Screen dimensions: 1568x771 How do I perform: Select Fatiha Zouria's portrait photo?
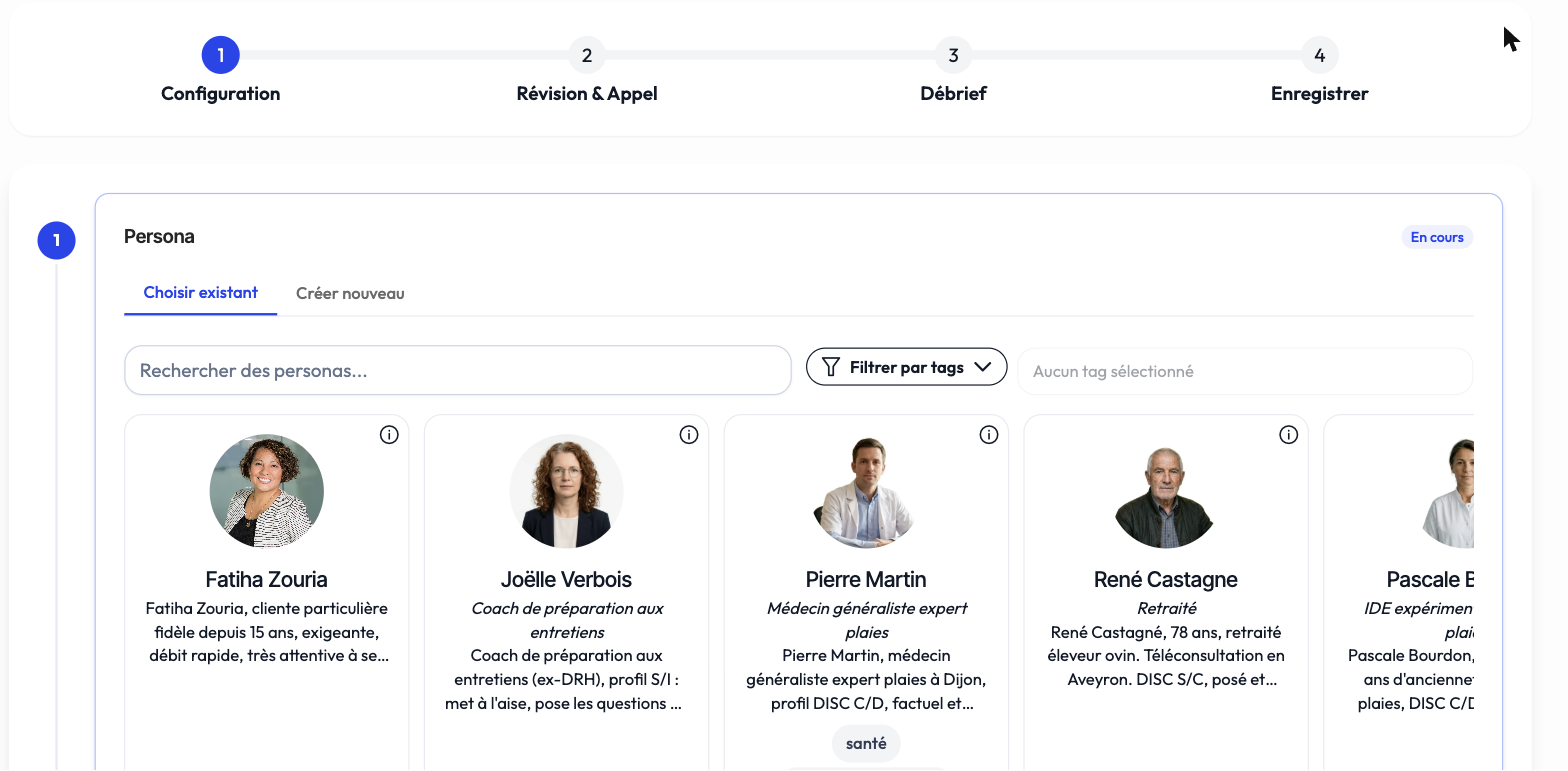(267, 491)
